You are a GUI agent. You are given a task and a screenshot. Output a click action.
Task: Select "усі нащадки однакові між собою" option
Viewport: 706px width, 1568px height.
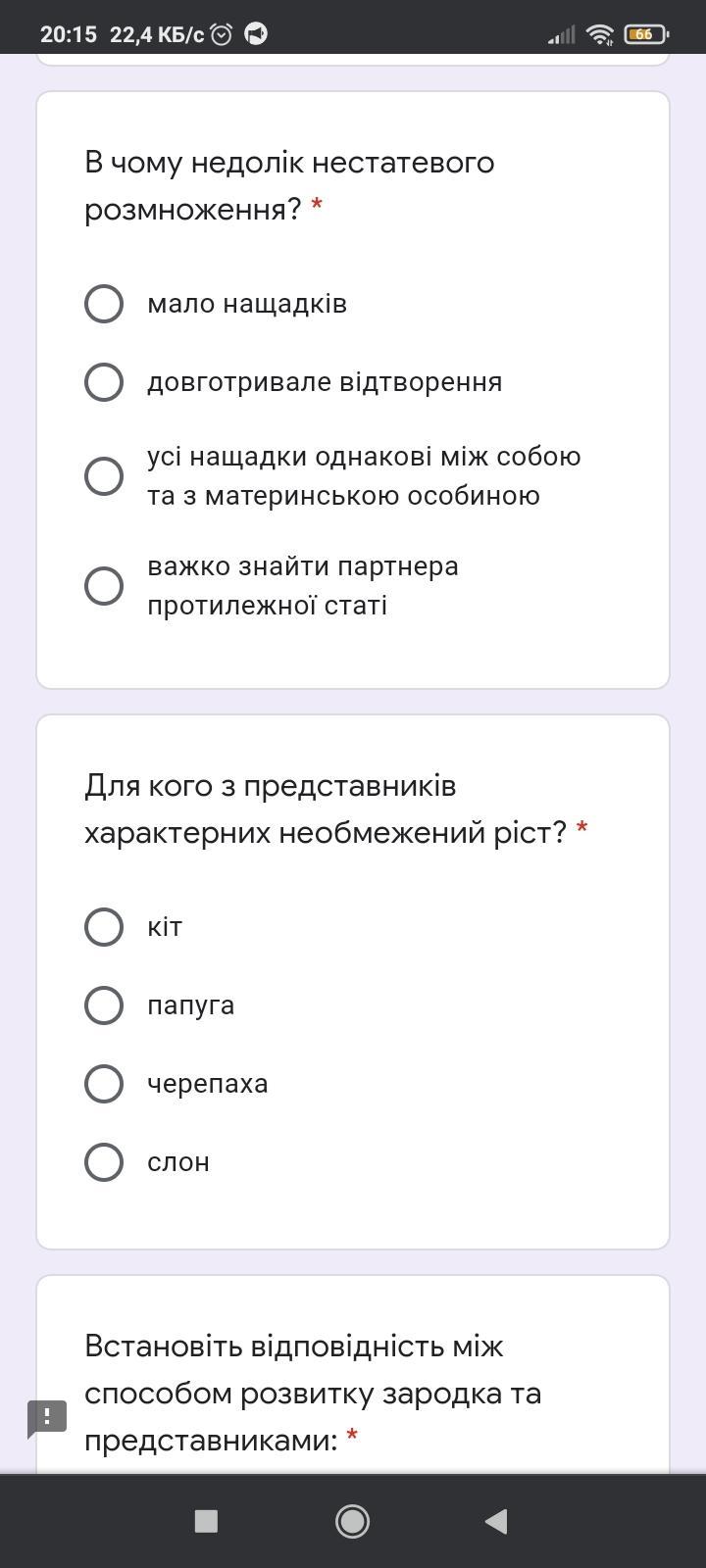104,476
